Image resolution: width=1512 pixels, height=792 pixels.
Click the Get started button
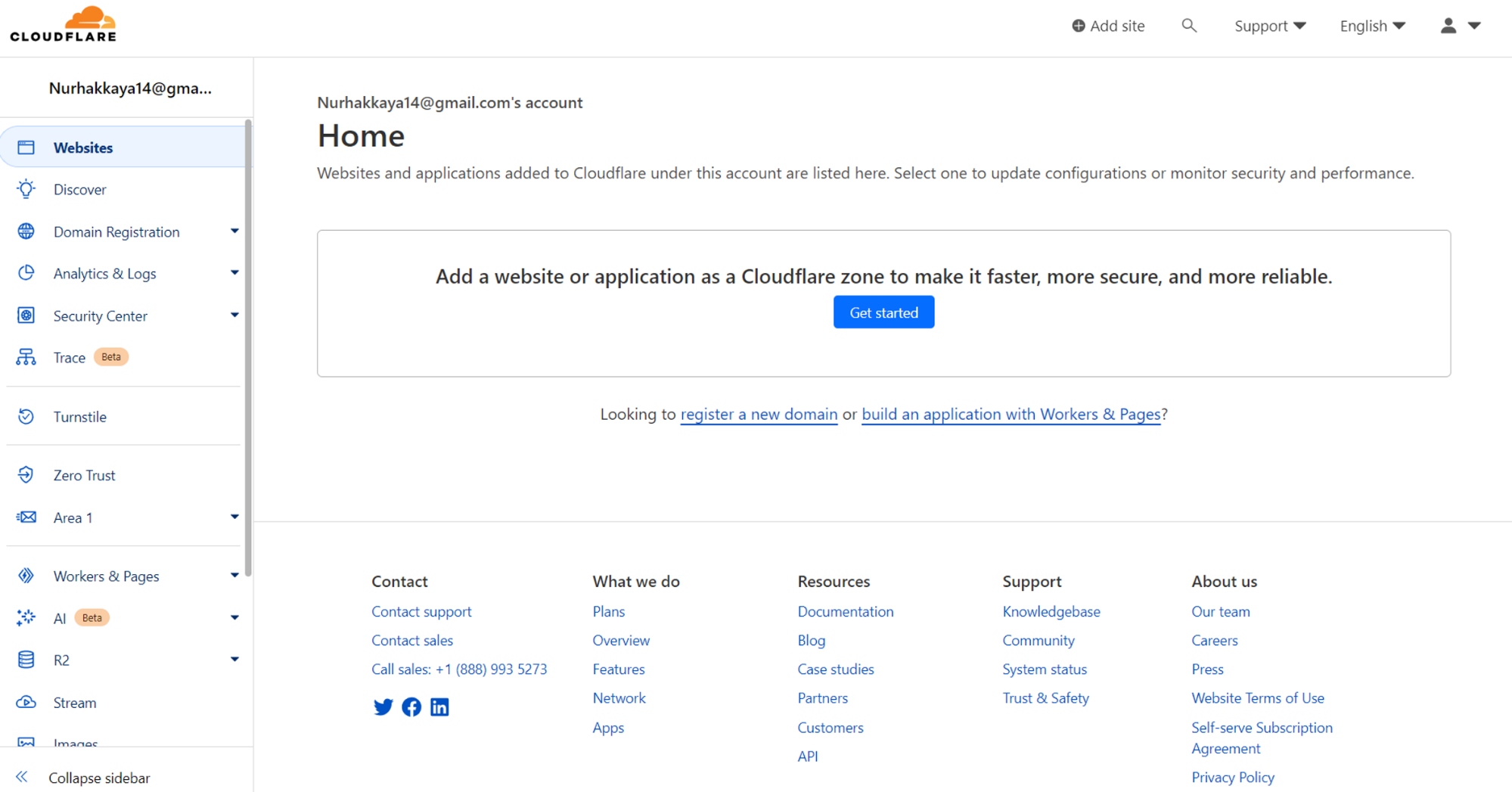click(883, 312)
